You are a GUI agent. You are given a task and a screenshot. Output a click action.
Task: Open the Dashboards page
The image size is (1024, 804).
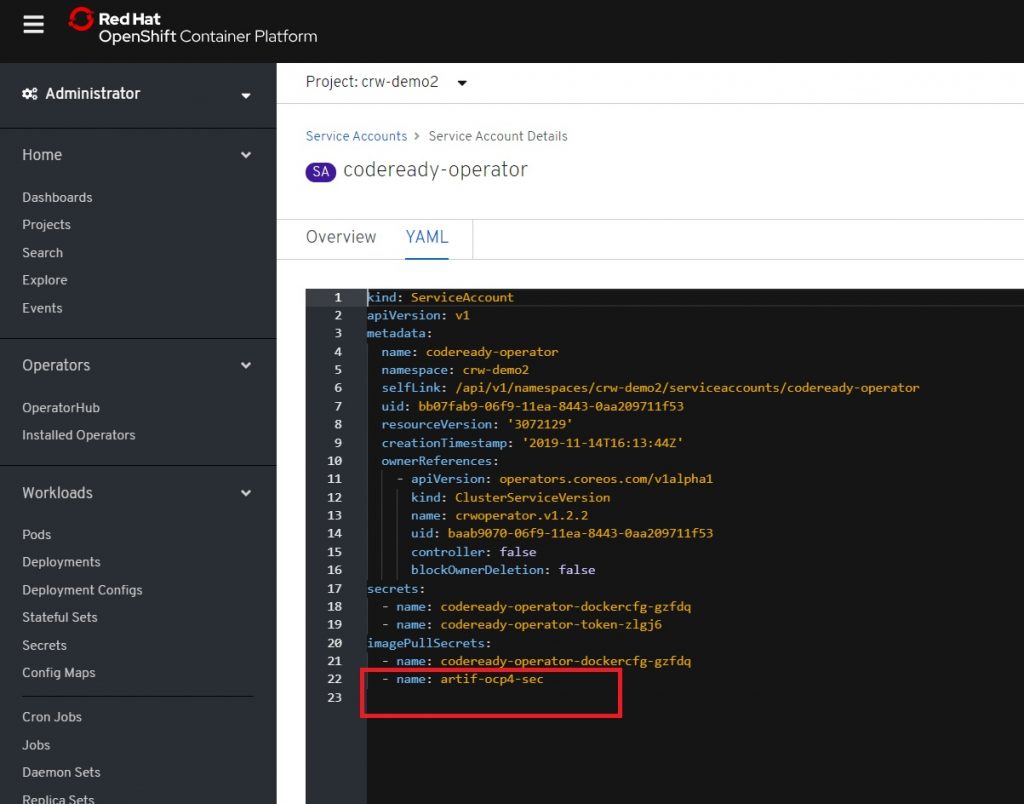click(57, 198)
